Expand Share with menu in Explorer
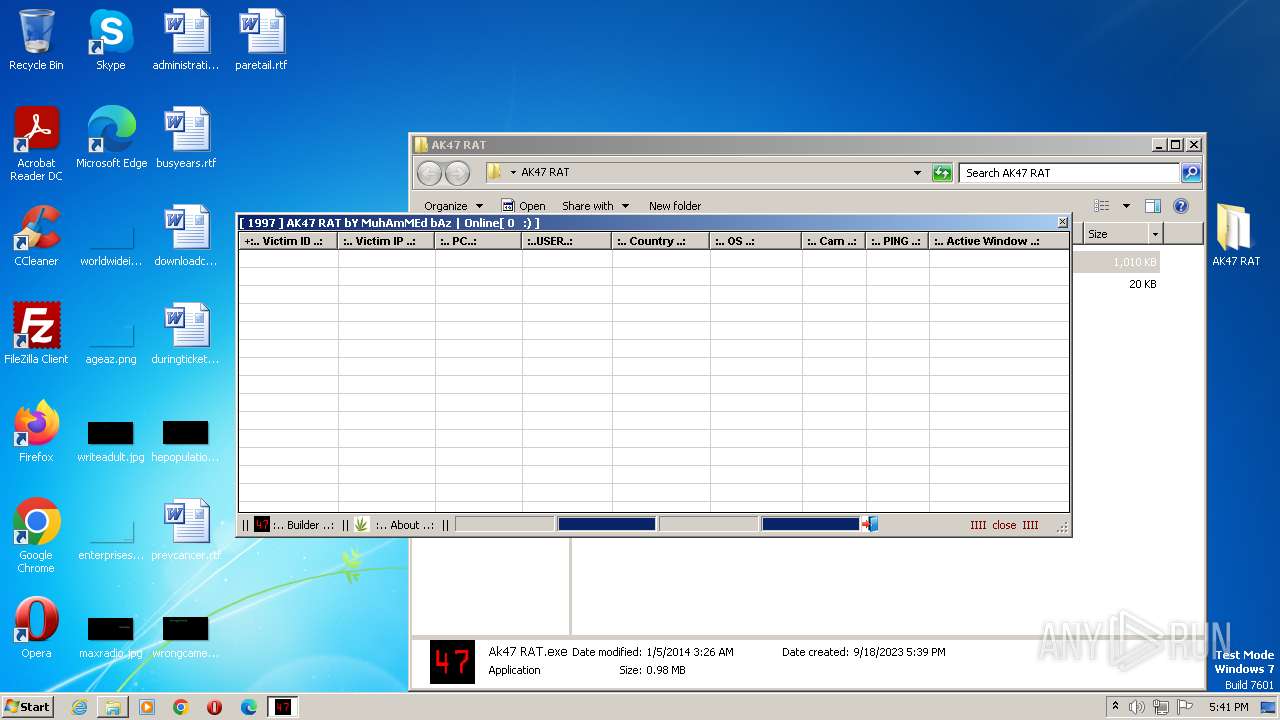 click(595, 206)
